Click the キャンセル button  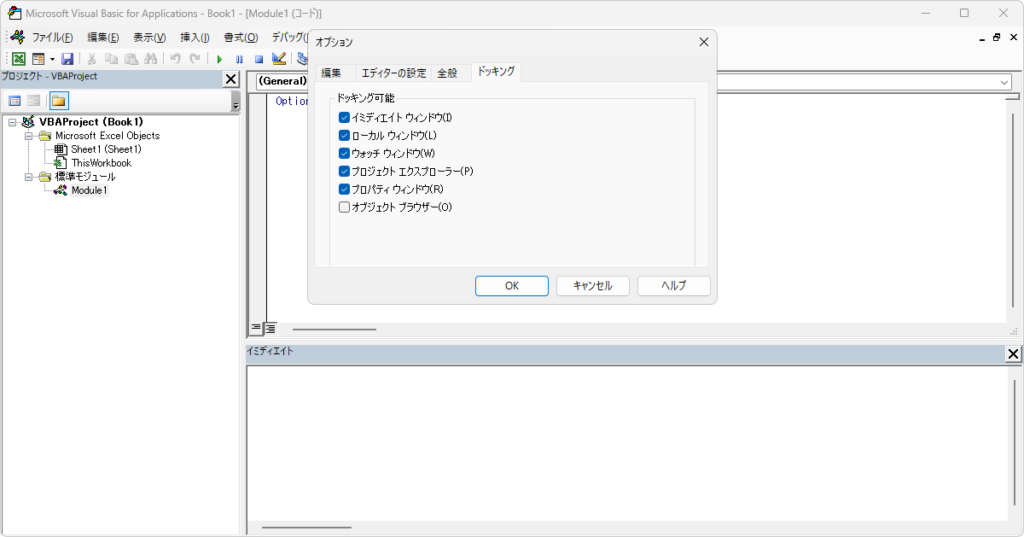tap(593, 285)
